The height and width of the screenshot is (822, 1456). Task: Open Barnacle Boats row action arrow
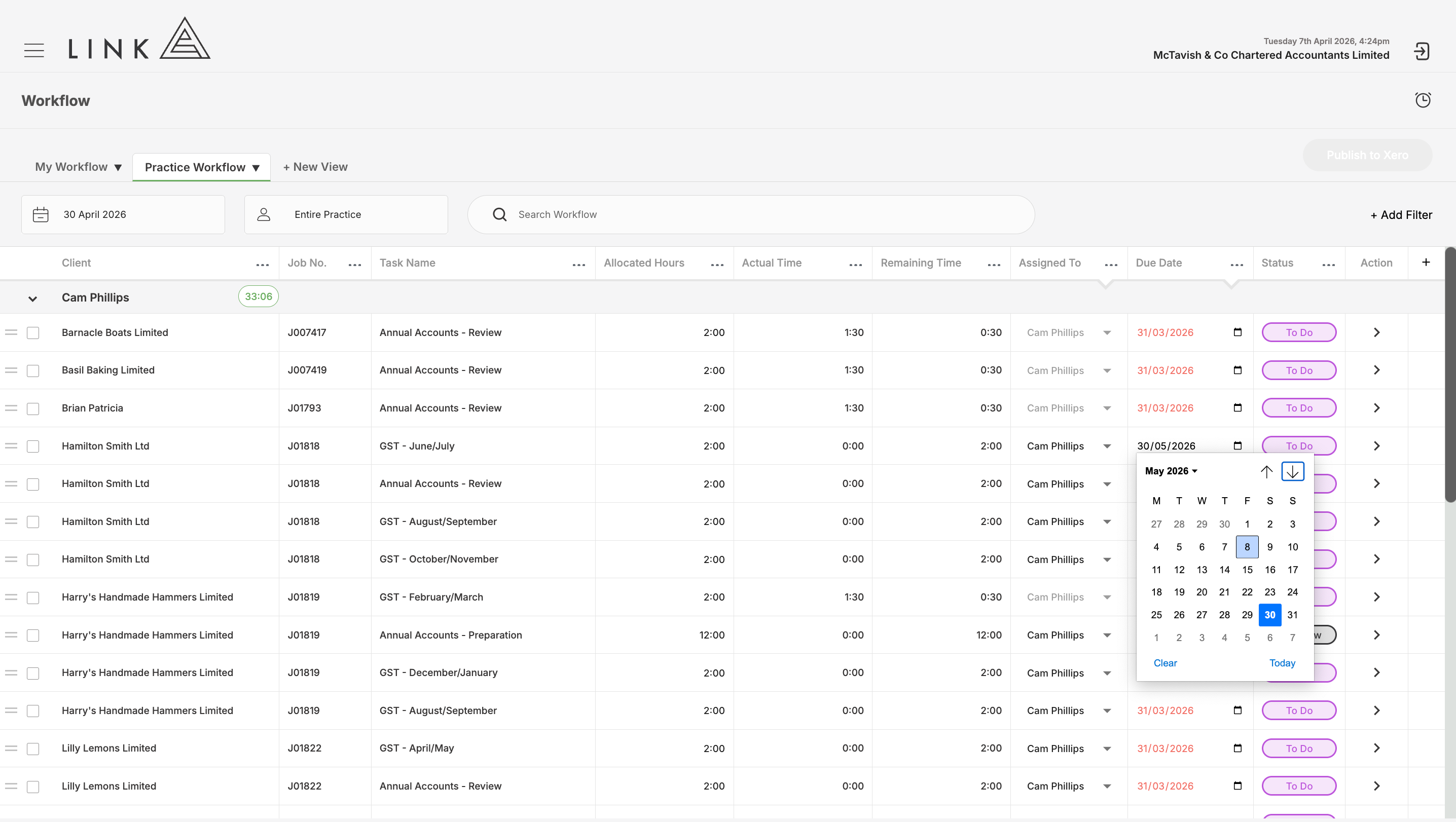tap(1377, 332)
